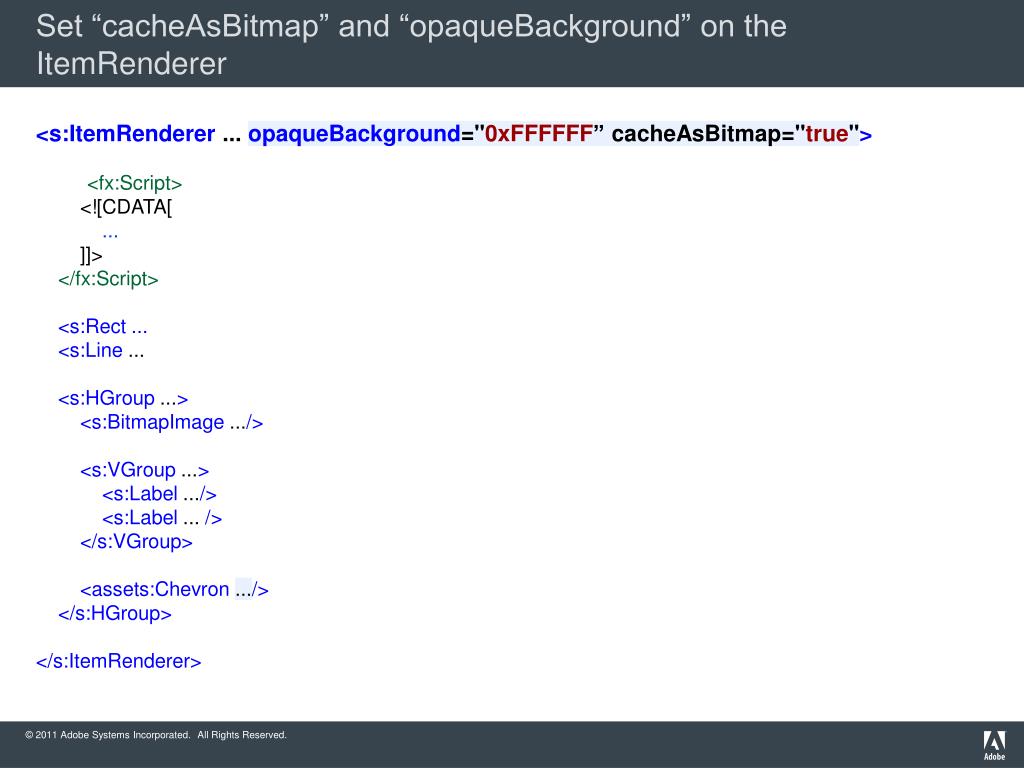Click the opening <fx:Script> tag
Viewport: 1024px width, 768px height.
pyautogui.click(x=135, y=184)
